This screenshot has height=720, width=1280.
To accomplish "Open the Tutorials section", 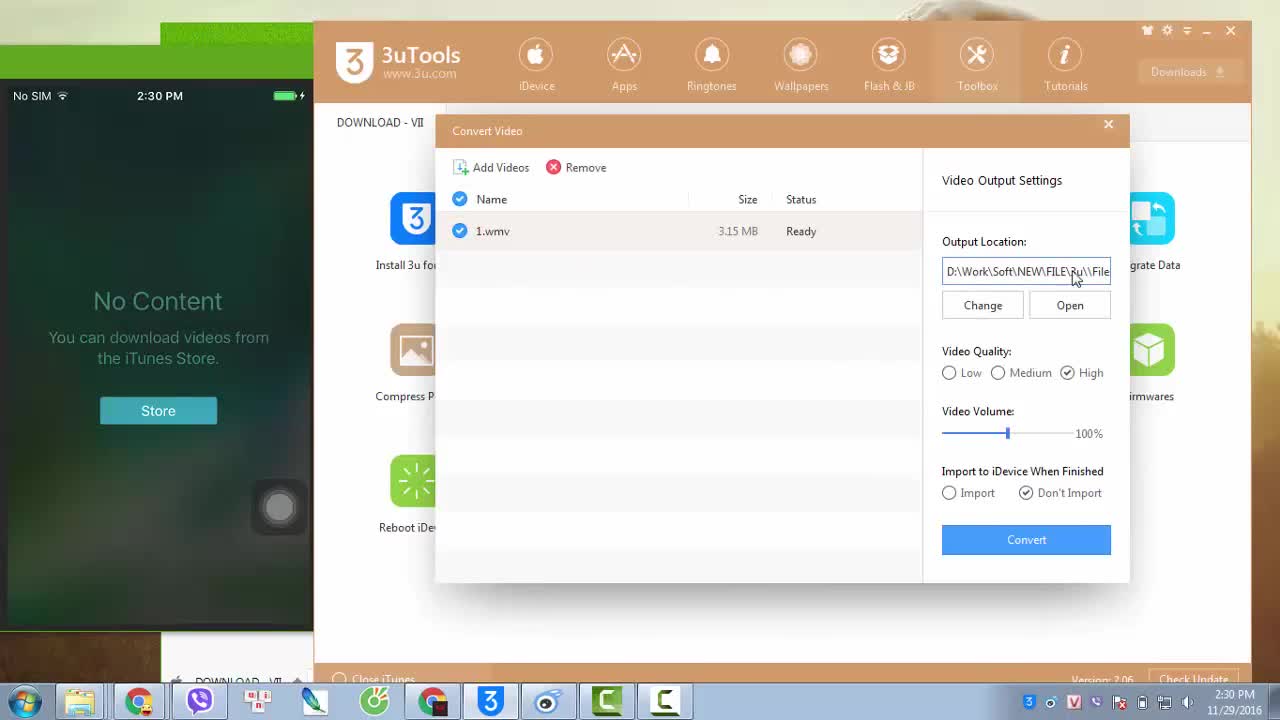I will coord(1065,66).
